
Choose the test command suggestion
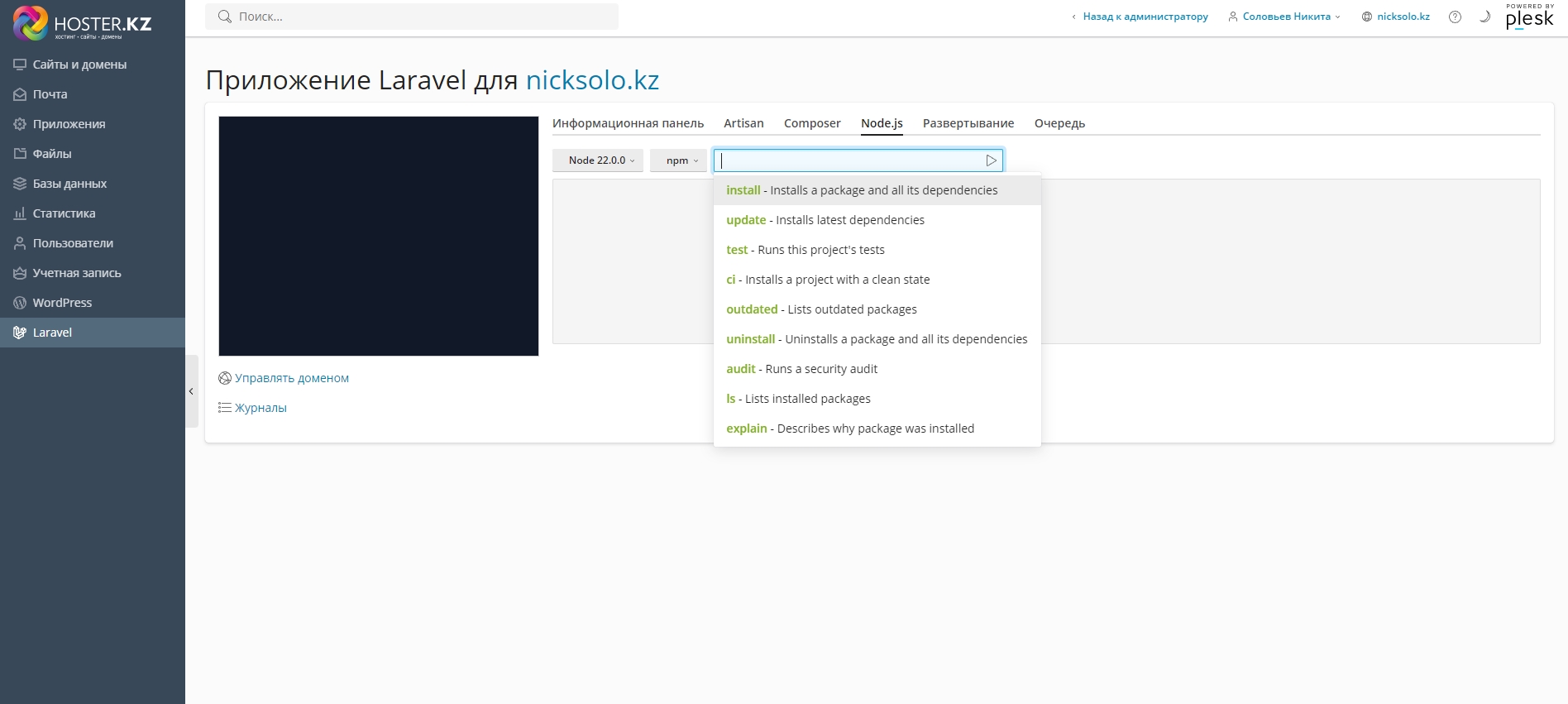click(877, 250)
